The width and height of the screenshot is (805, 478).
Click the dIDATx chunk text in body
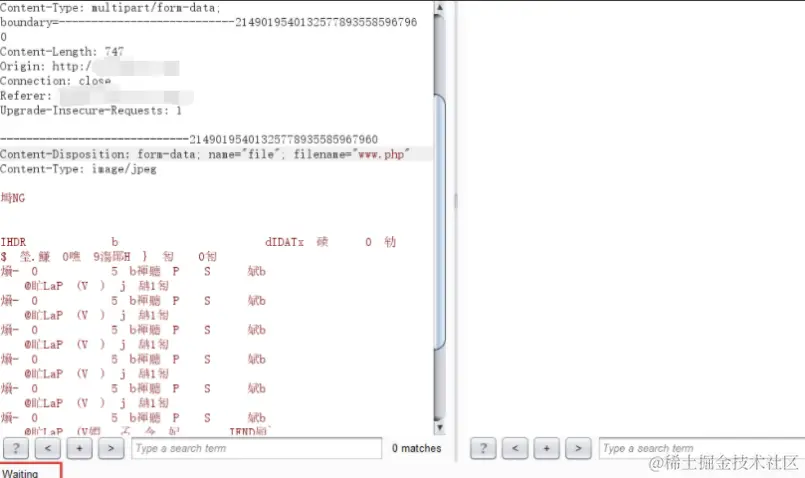coord(284,242)
